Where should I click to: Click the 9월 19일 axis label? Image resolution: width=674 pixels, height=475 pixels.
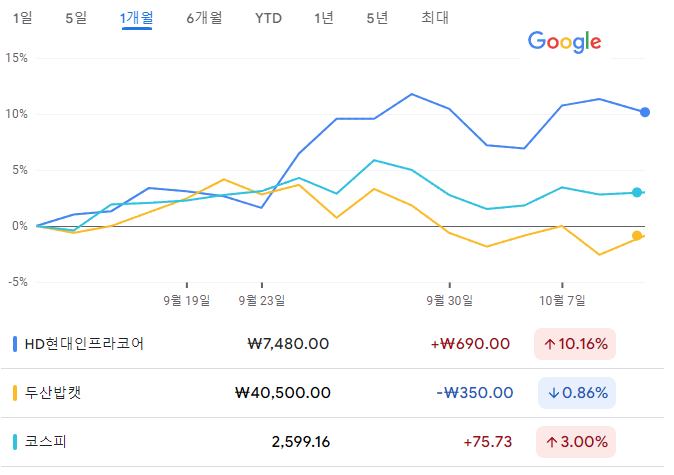click(187, 300)
